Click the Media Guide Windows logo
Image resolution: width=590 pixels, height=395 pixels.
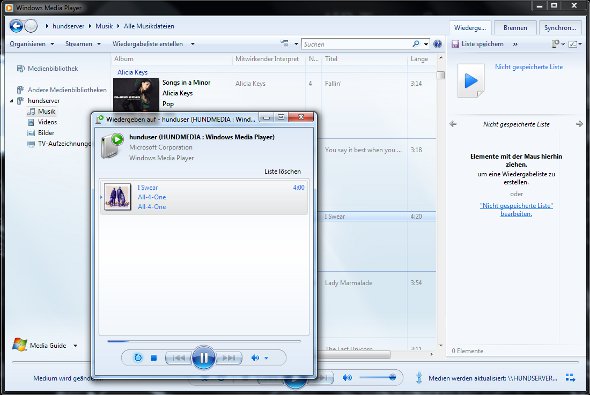[19, 345]
